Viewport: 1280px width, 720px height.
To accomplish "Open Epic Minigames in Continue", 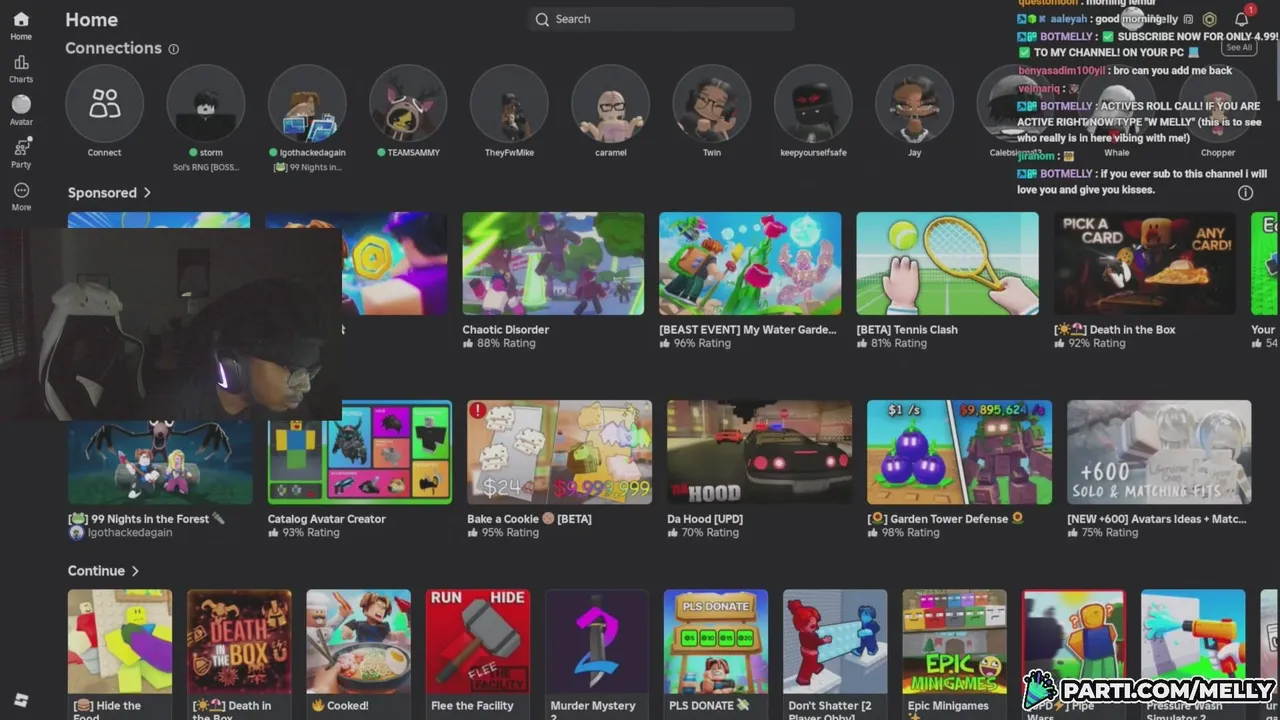I will (954, 641).
